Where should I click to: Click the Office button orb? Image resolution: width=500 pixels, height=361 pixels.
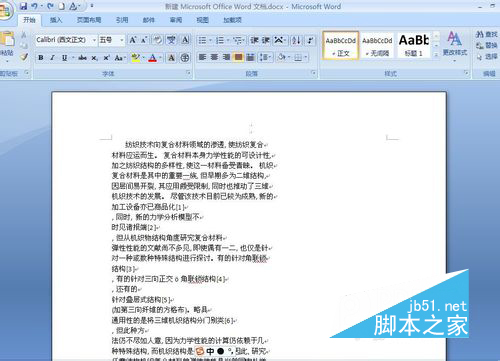[x=5, y=11]
